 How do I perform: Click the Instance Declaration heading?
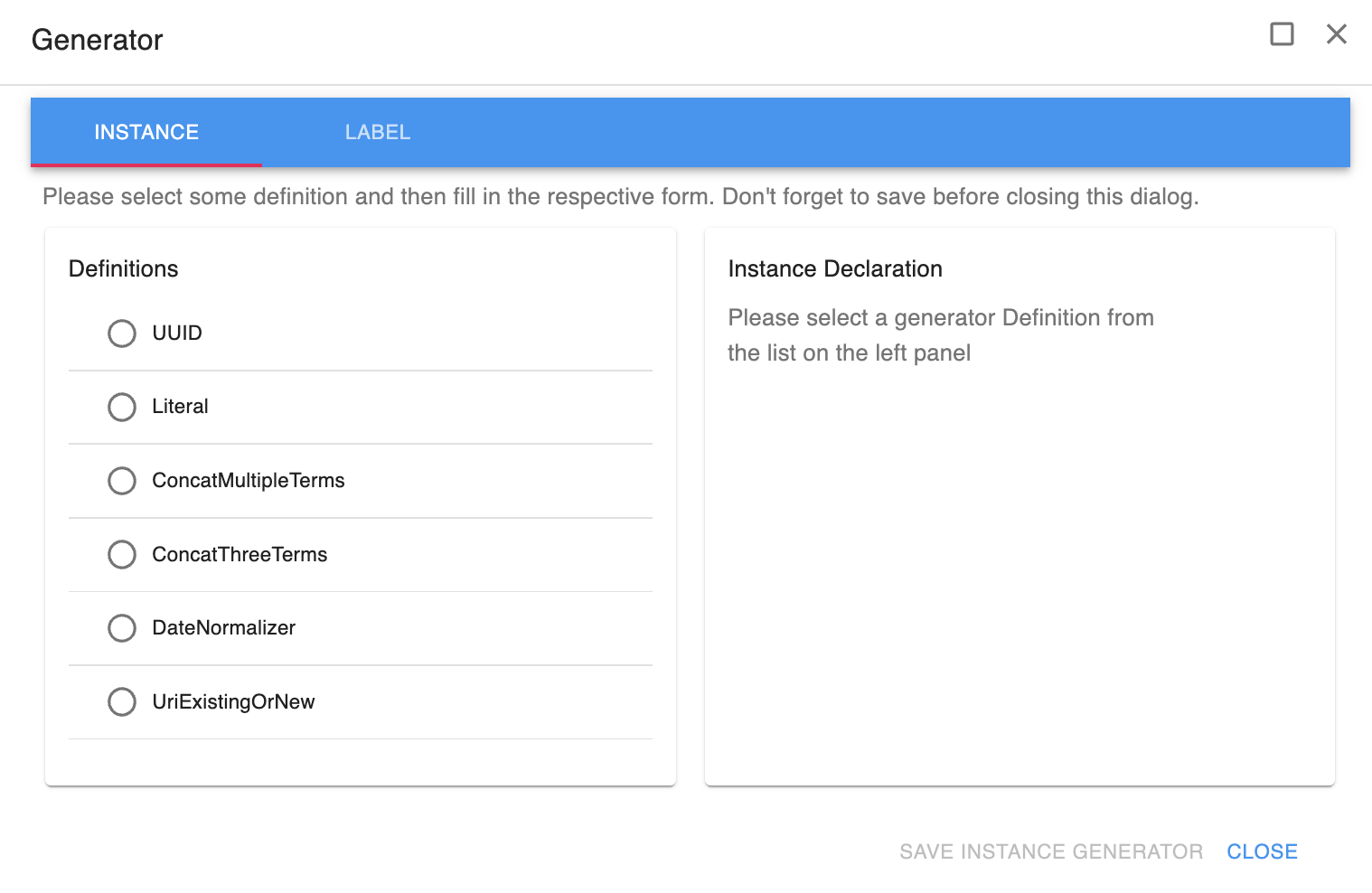835,268
